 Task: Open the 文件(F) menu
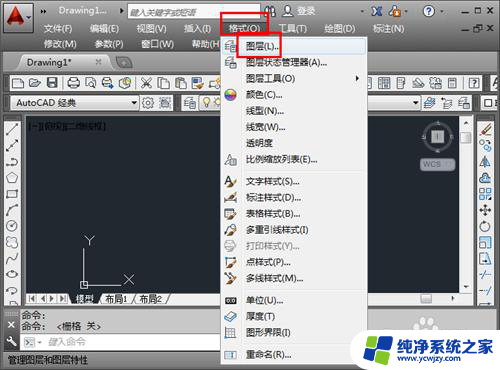click(58, 29)
